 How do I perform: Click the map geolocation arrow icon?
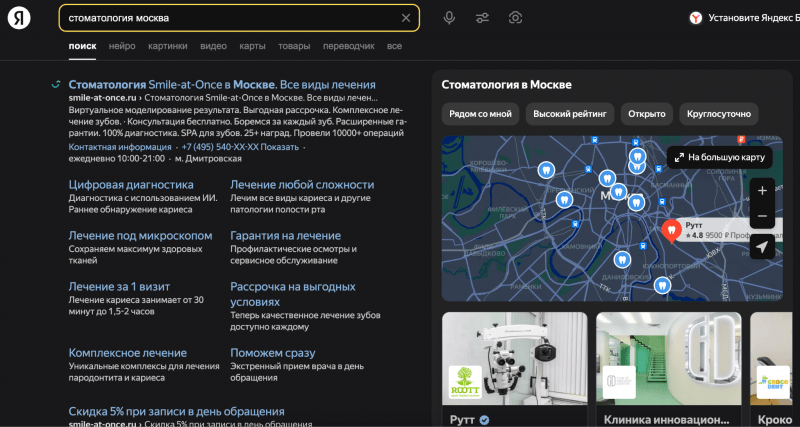coord(762,247)
